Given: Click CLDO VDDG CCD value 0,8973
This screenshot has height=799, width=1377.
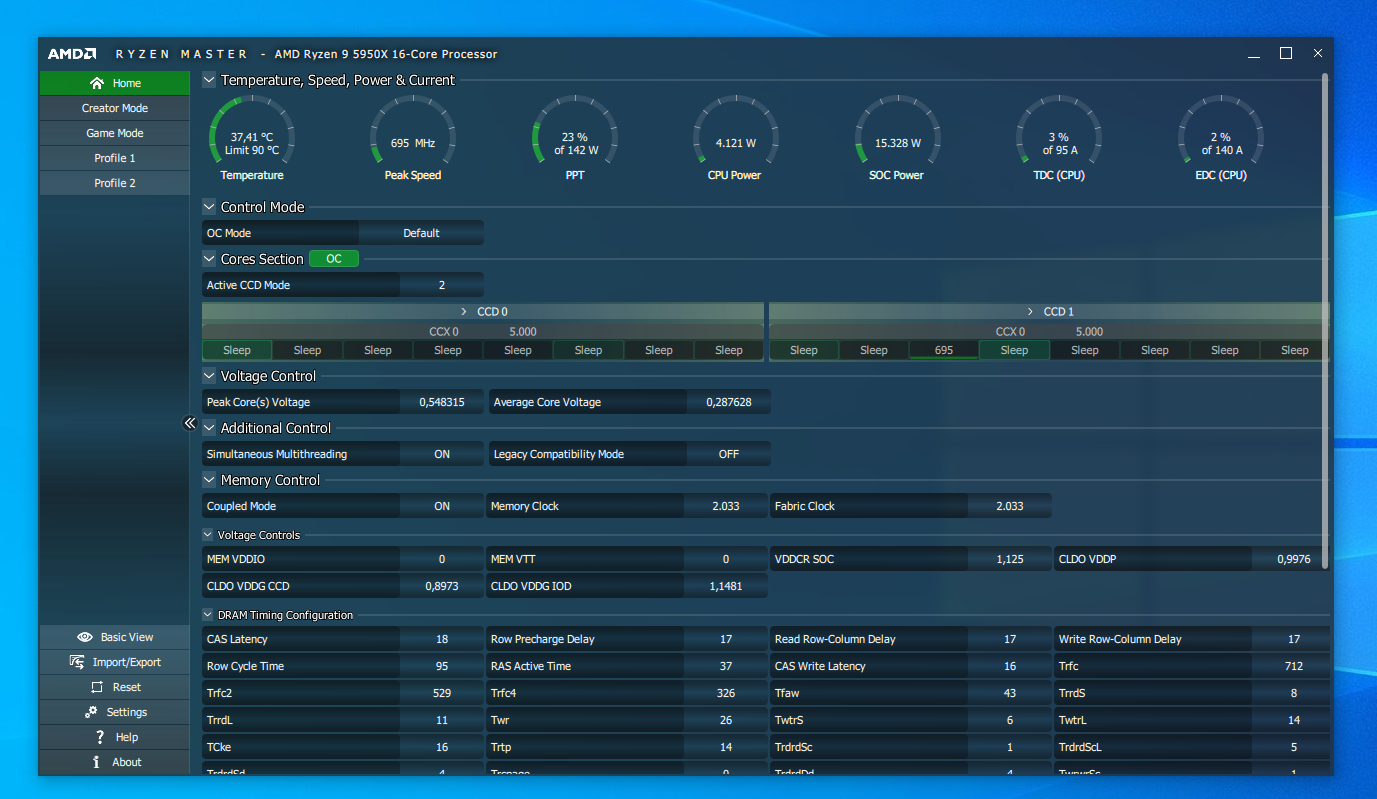Looking at the screenshot, I should [x=442, y=586].
